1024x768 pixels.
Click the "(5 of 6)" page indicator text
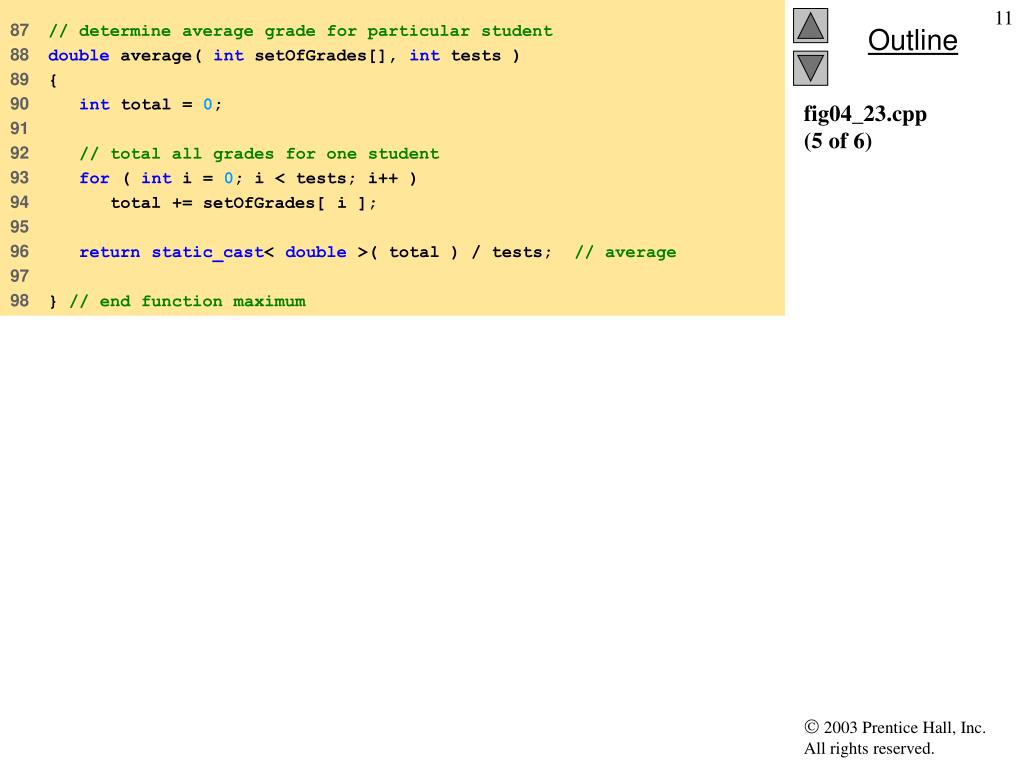point(837,140)
